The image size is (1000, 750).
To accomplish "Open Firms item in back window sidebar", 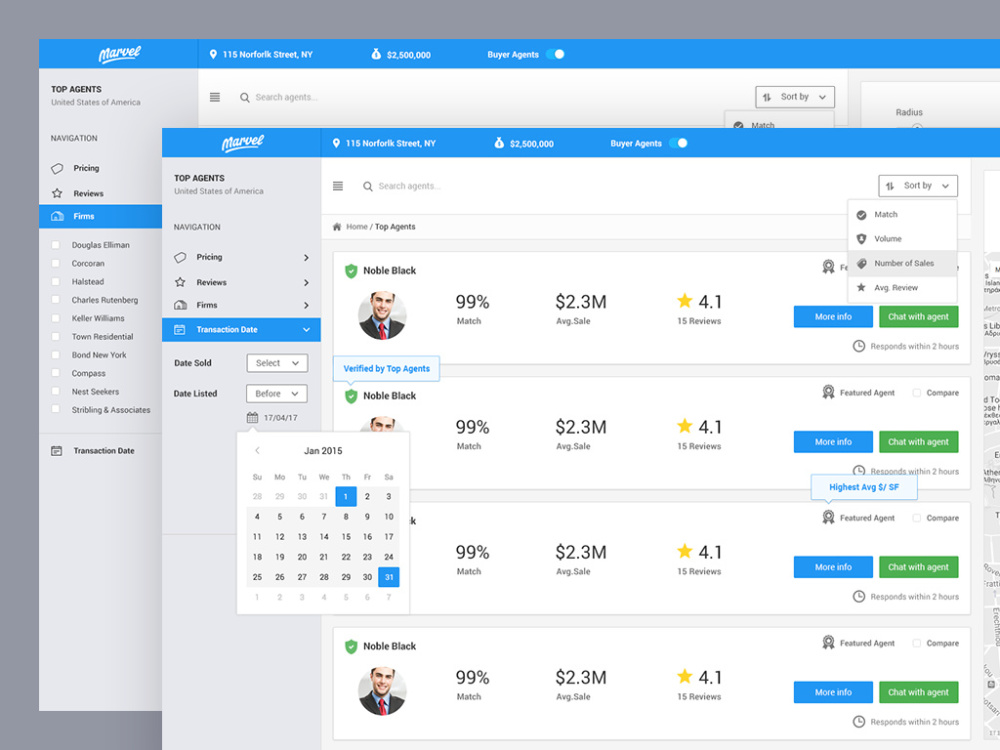I will click(x=100, y=216).
